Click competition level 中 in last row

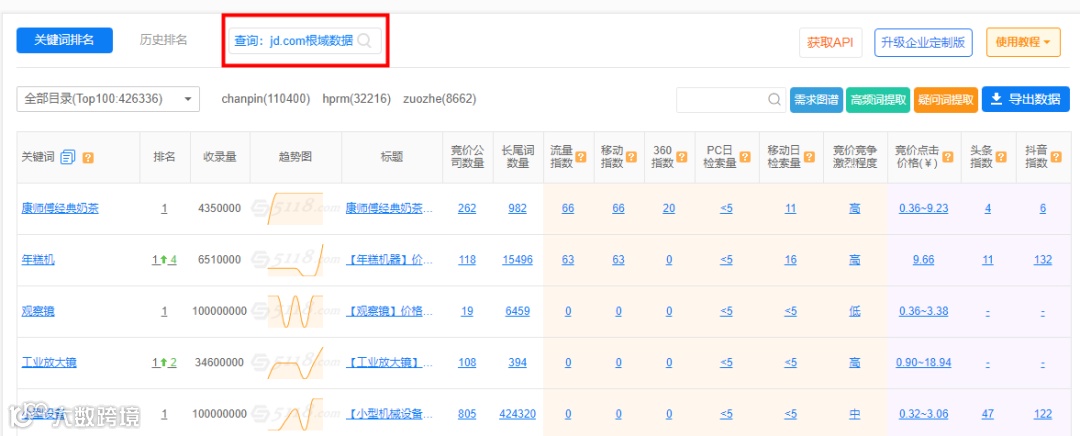pyautogui.click(x=855, y=414)
